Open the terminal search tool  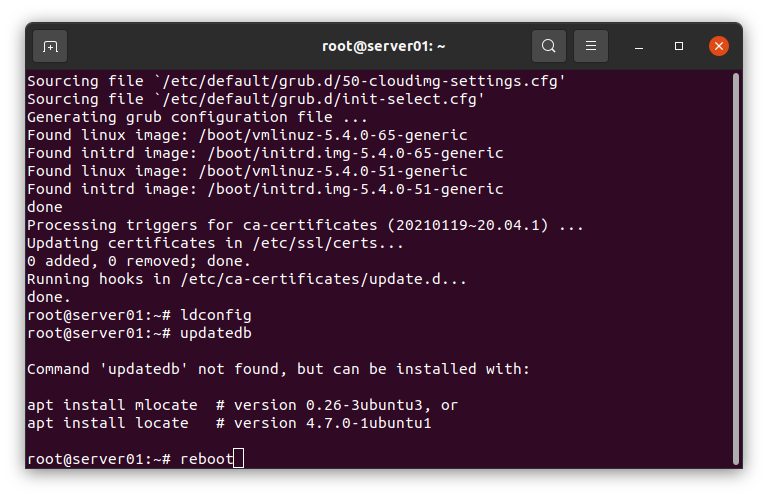pyautogui.click(x=549, y=47)
